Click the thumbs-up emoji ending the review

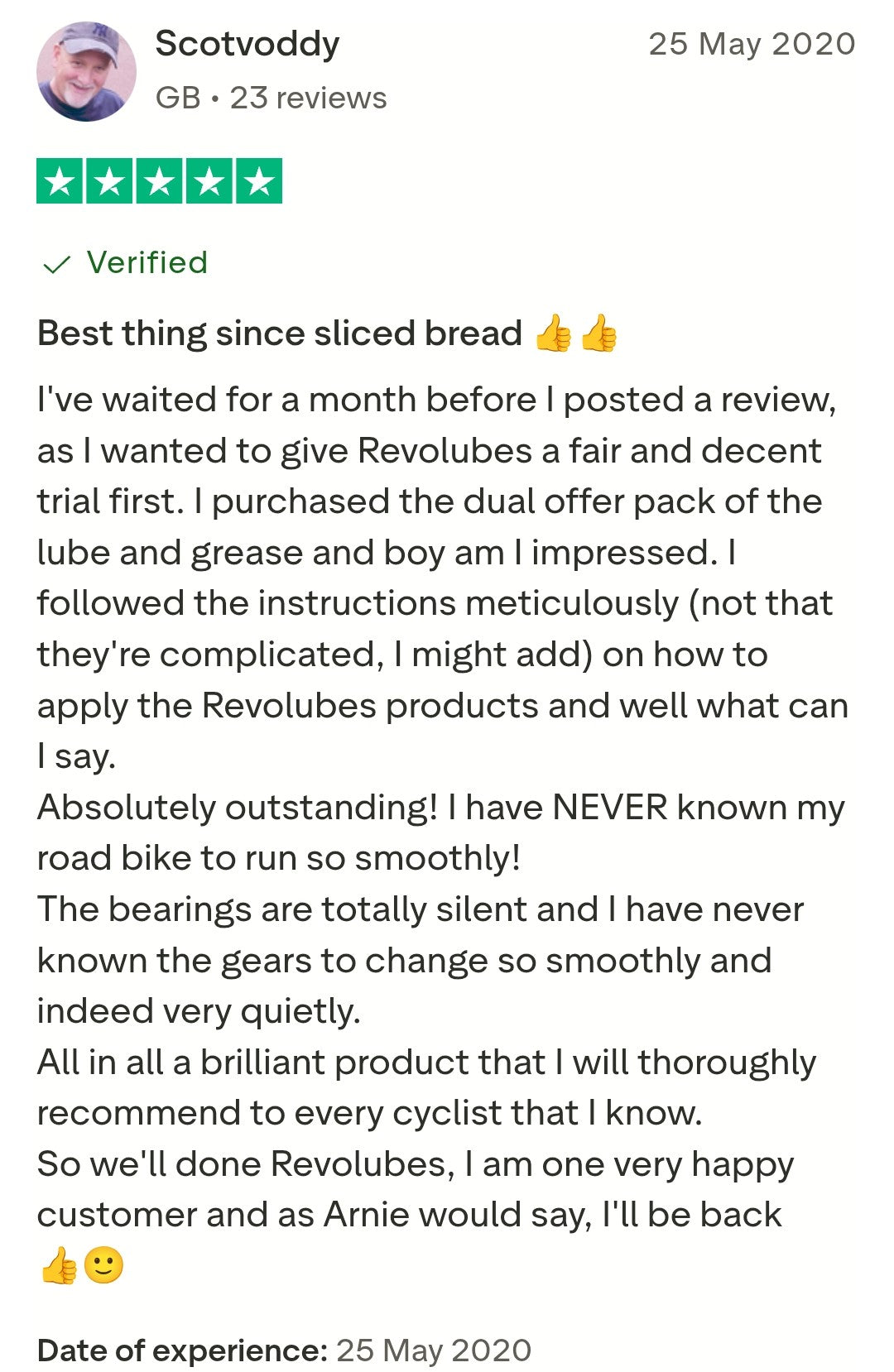[58, 1266]
